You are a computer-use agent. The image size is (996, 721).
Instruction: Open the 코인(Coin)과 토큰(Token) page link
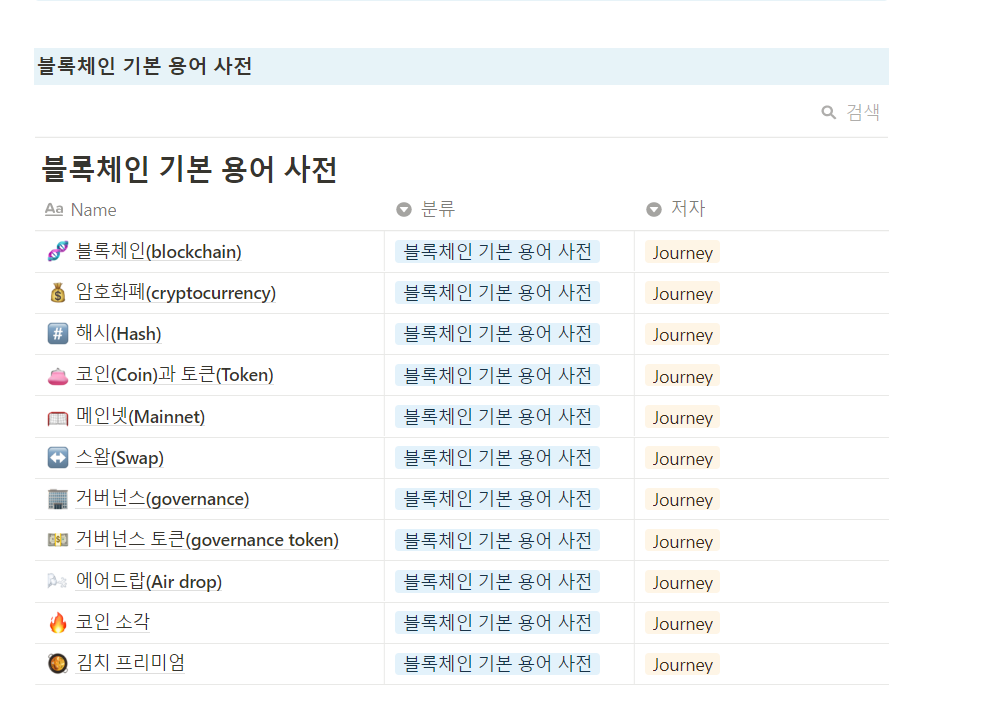coord(175,375)
